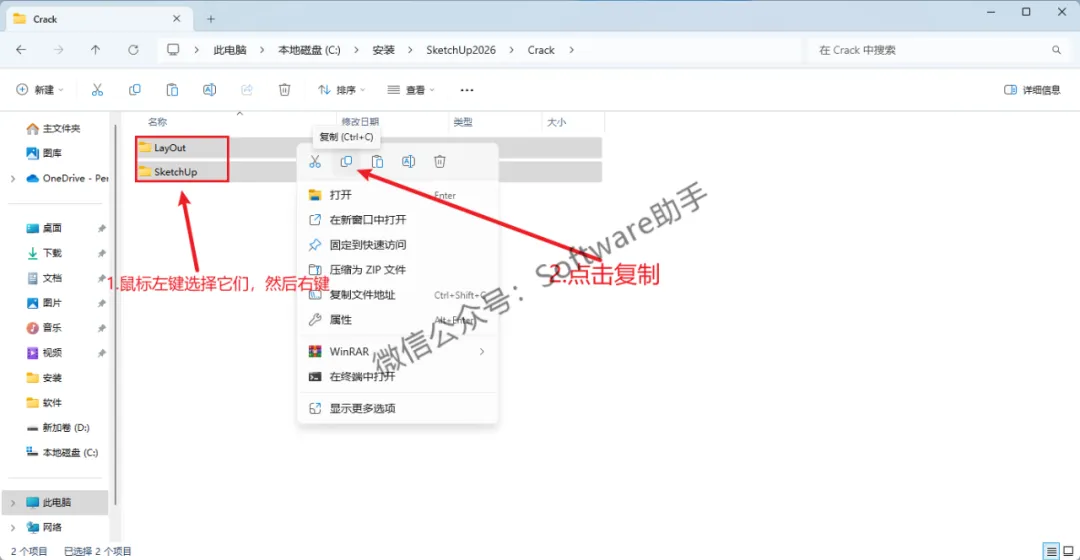
Task: Open the toolbar three-dots more menu
Action: [467, 90]
